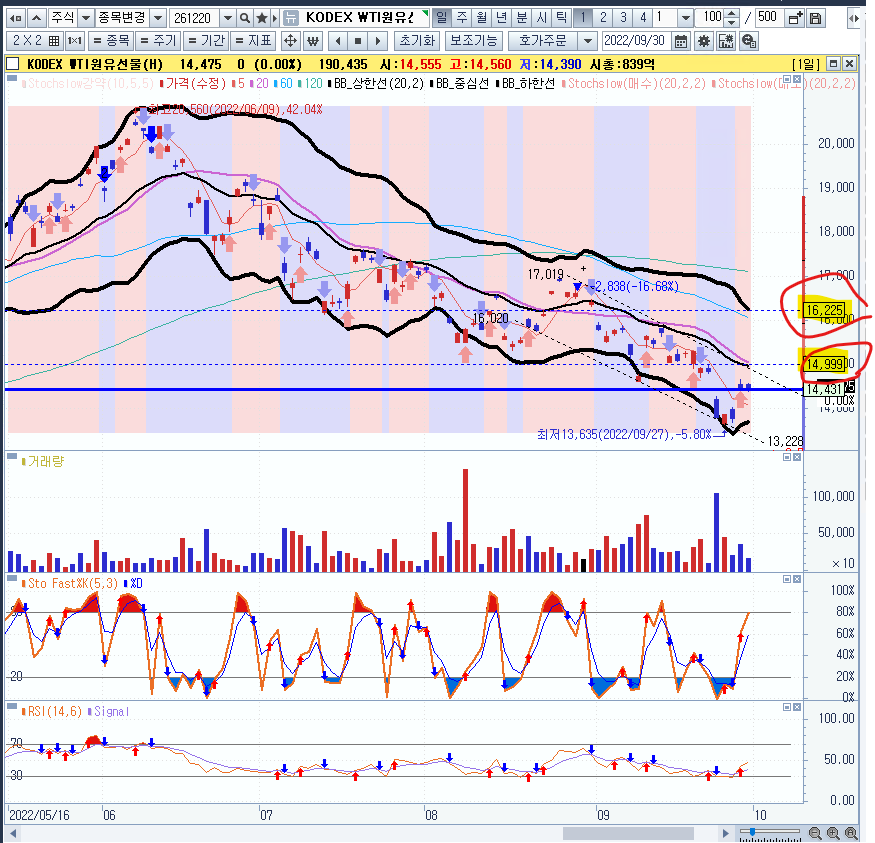Image resolution: width=875 pixels, height=843 pixels.
Task: Open the period number dropdown showing 1
Action: click(x=686, y=18)
